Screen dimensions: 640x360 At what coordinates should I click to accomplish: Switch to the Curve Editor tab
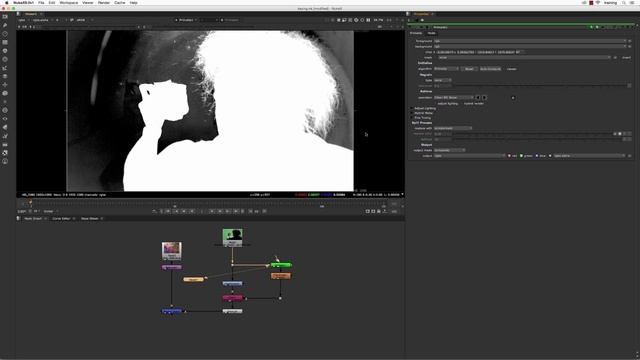point(61,218)
